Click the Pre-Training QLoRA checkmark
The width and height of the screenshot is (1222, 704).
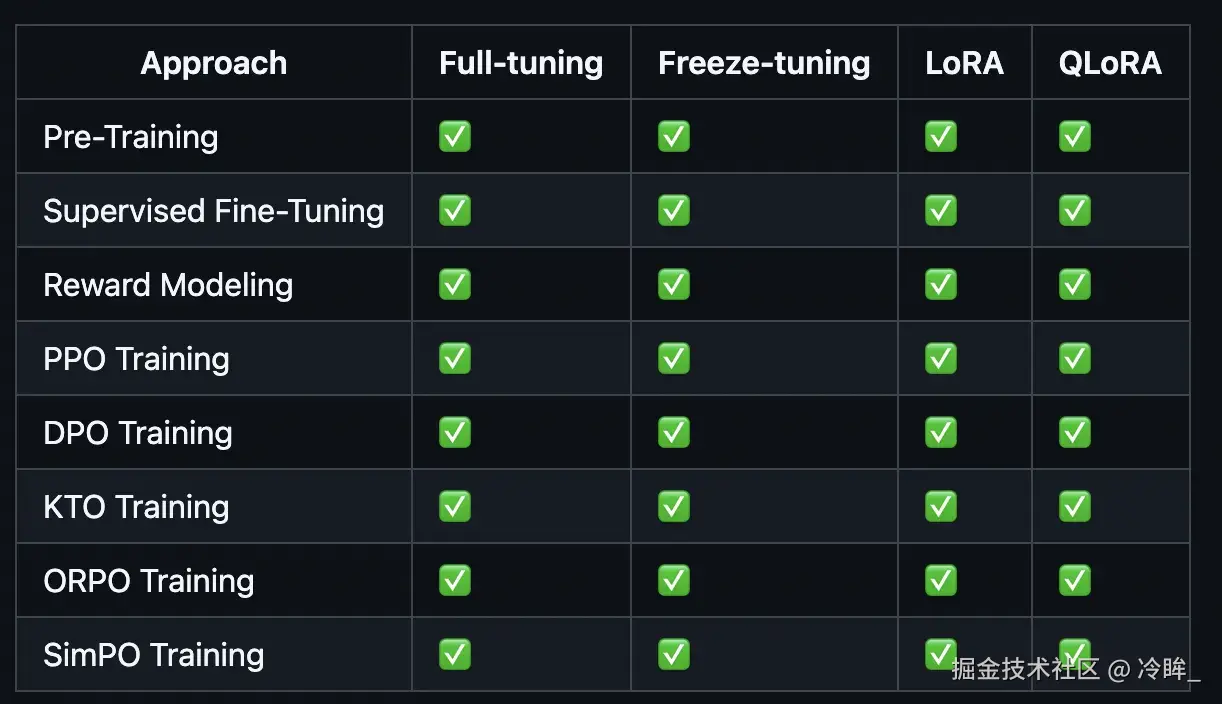point(1075,136)
